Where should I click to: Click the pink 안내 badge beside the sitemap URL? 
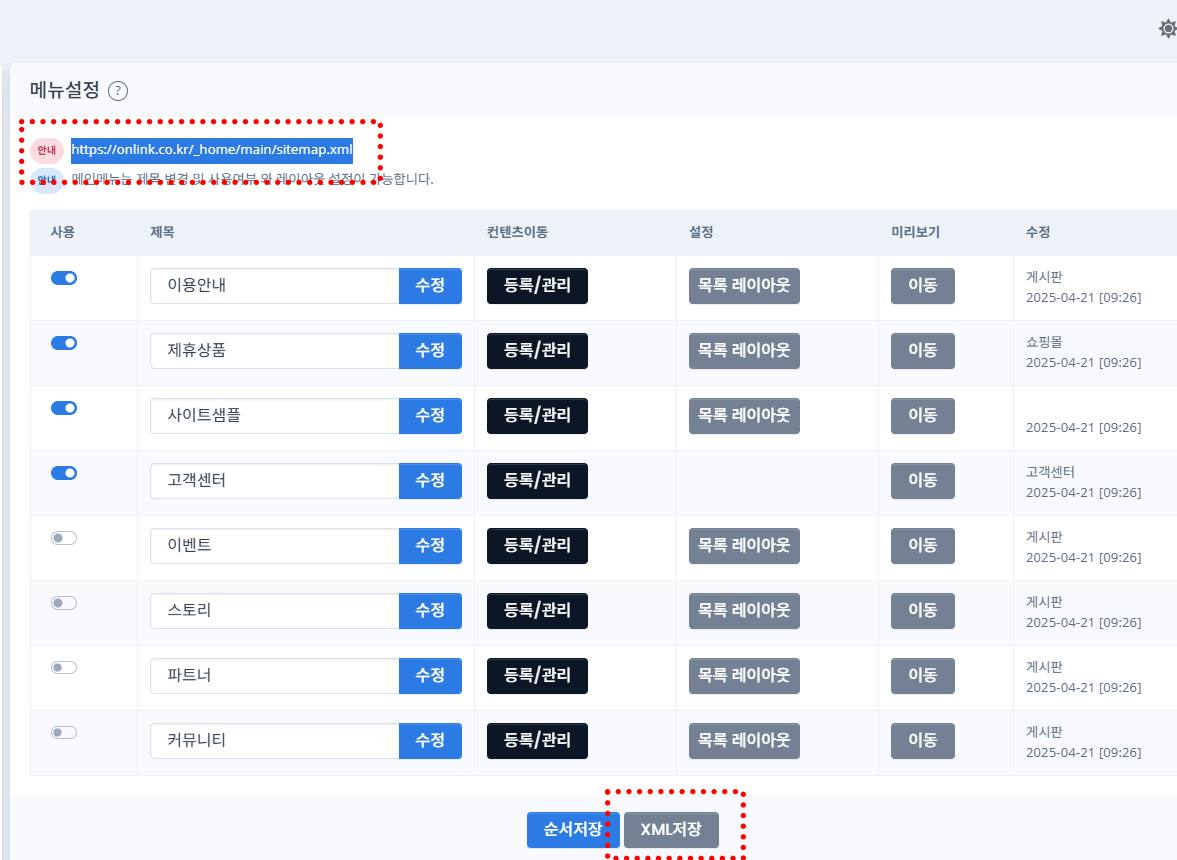click(x=46, y=150)
